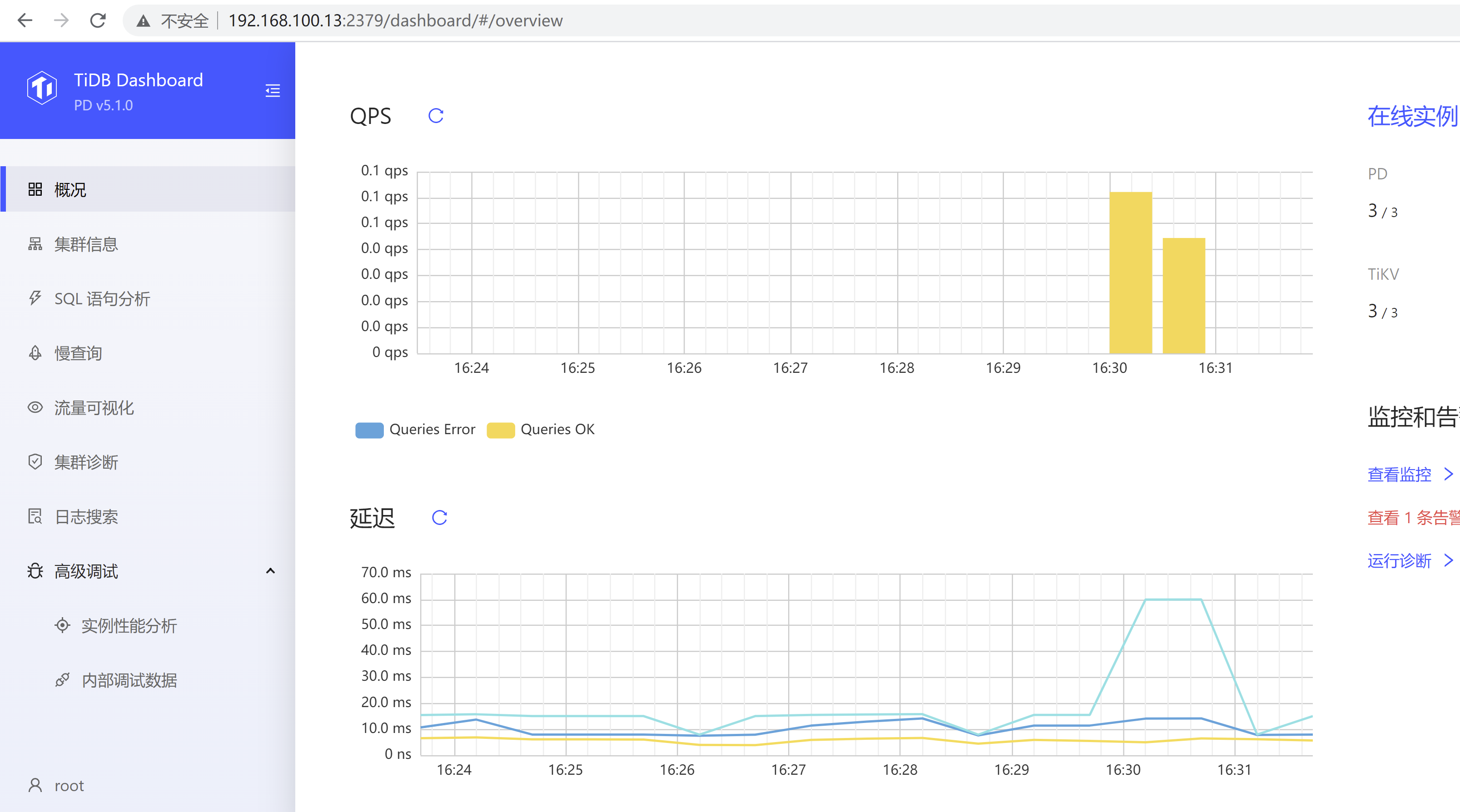Viewport: 1460px width, 812px height.
Task: Click the eye icon for 流量可视化
Action: [x=35, y=407]
